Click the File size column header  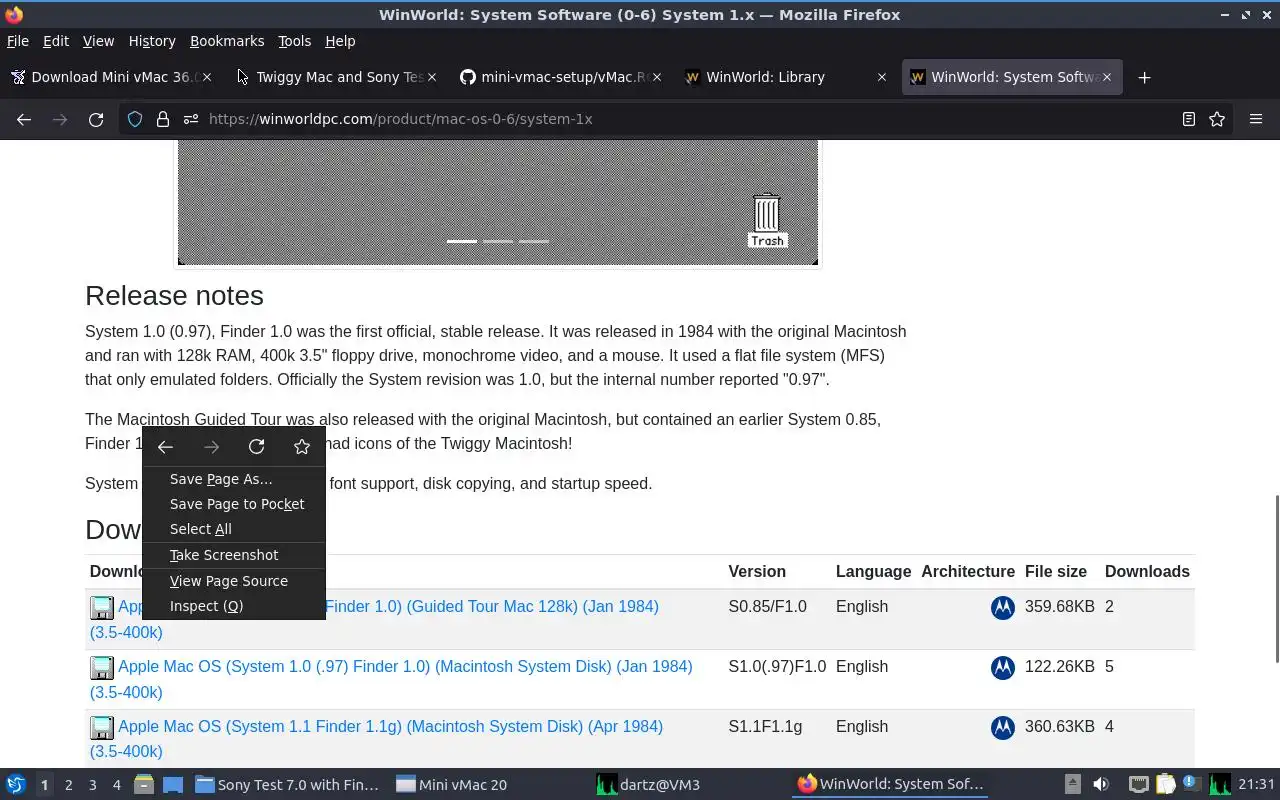pyautogui.click(x=1055, y=572)
